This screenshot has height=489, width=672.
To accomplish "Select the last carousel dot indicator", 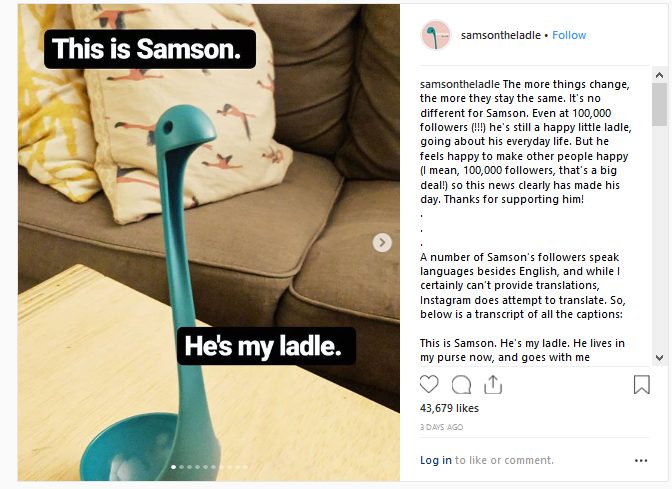I will 246,467.
